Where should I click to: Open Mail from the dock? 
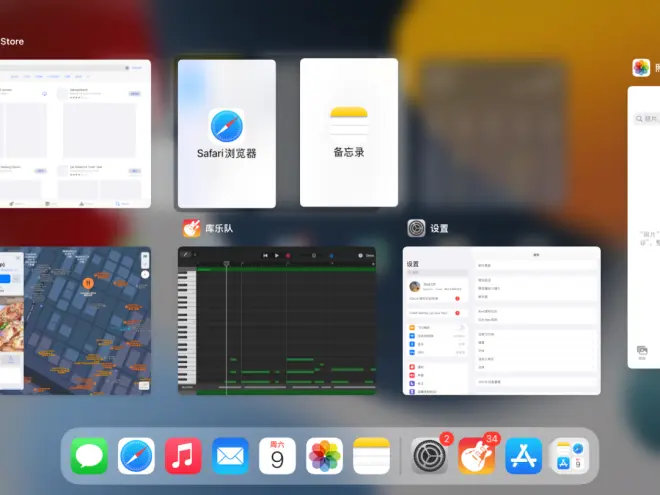230,456
